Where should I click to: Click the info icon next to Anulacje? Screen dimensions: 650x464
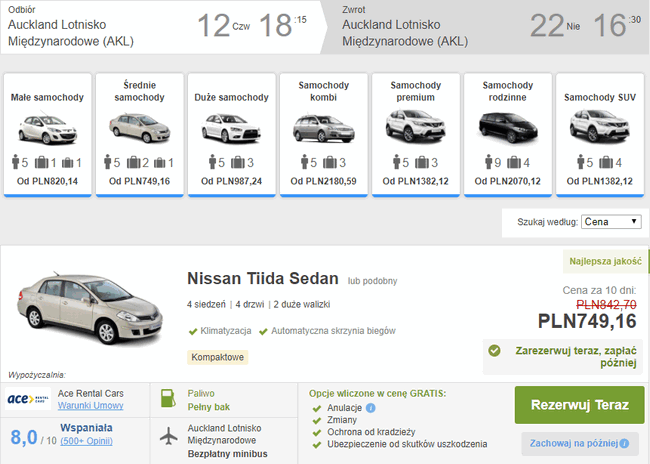click(x=371, y=408)
